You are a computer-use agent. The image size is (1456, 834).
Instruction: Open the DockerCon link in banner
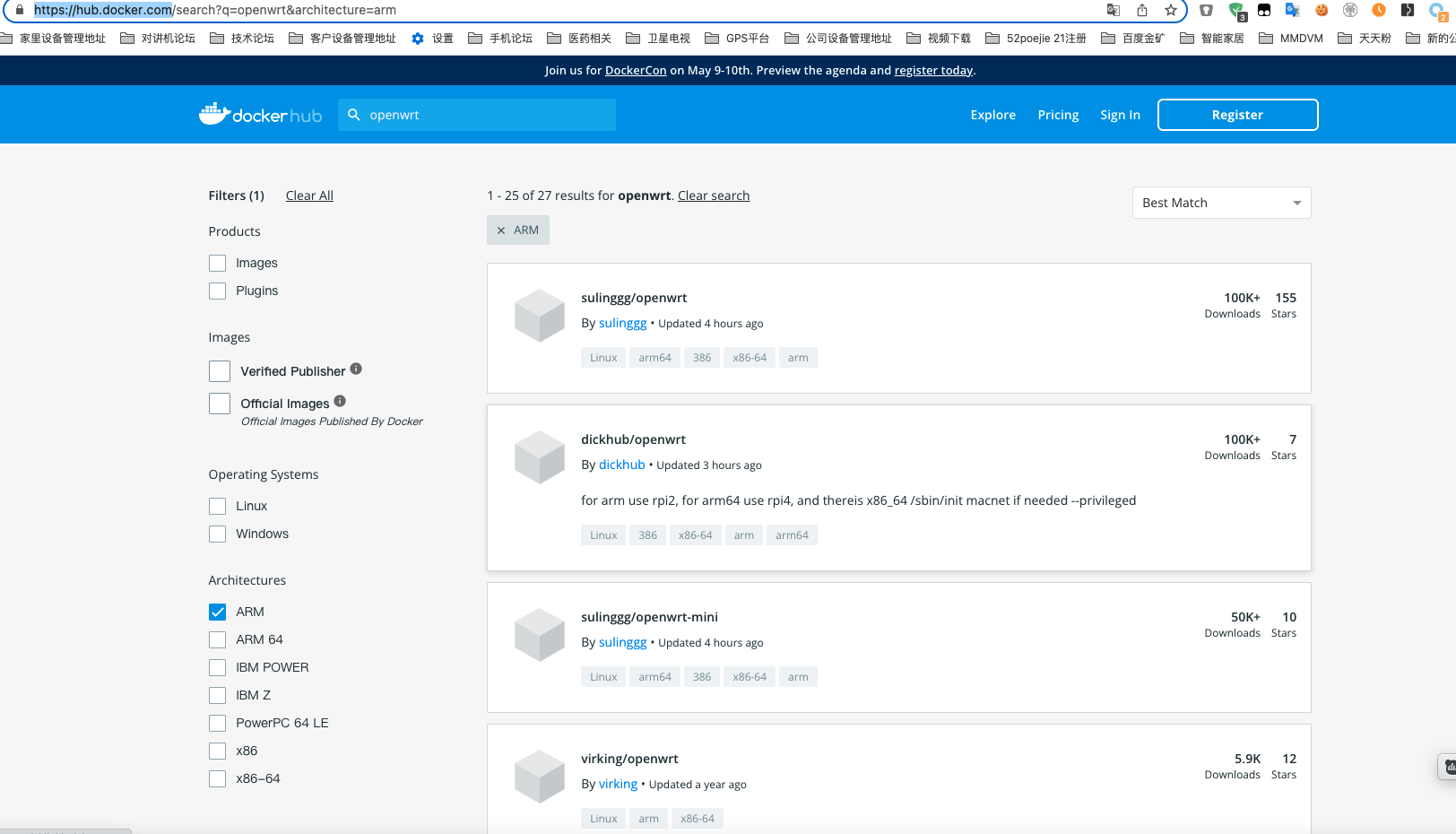point(636,70)
